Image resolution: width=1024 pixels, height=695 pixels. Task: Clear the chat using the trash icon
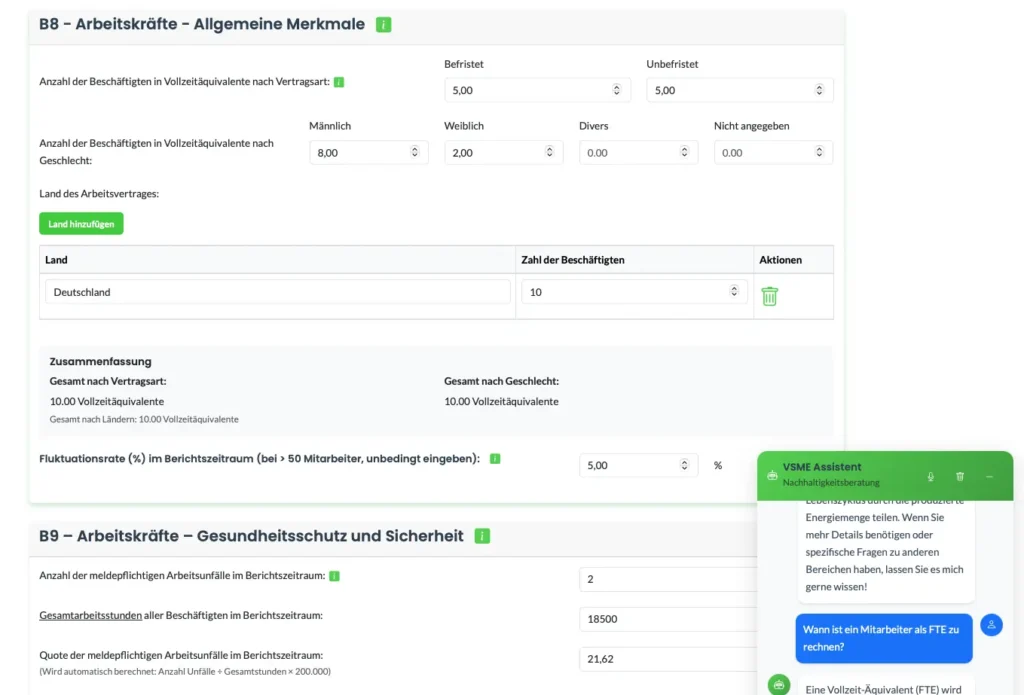point(960,477)
